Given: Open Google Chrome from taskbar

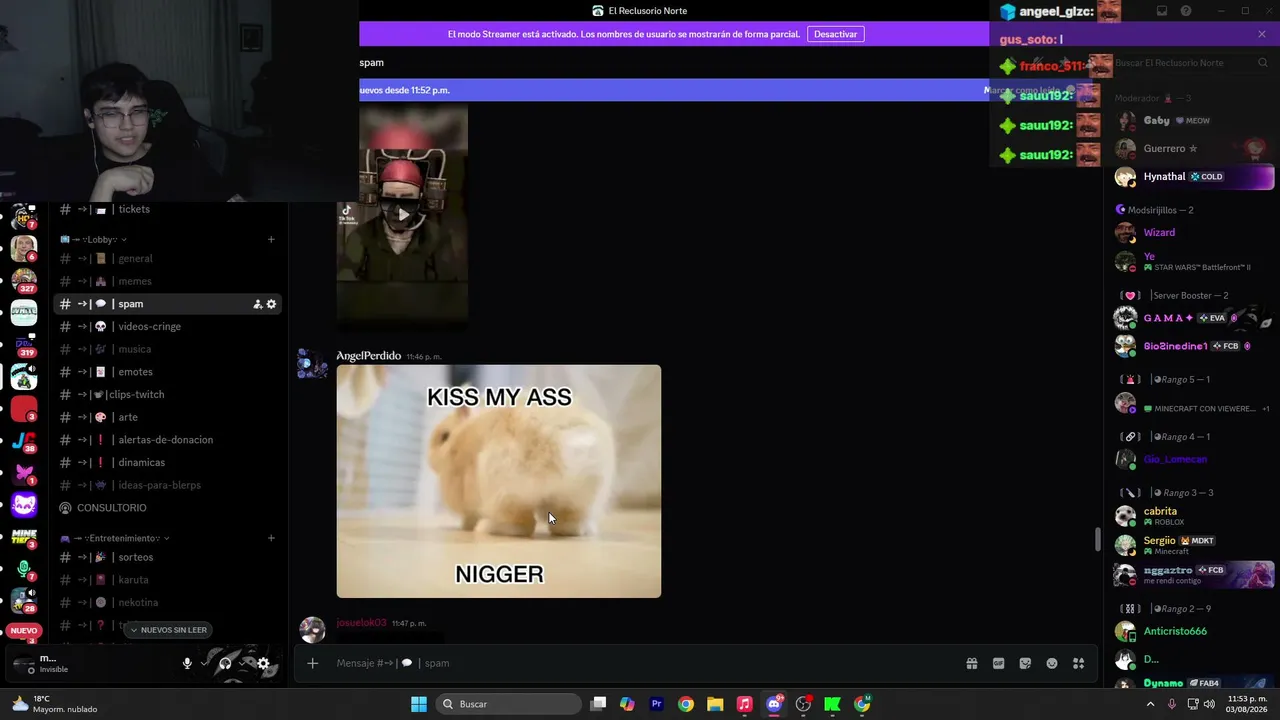Looking at the screenshot, I should click(x=686, y=704).
